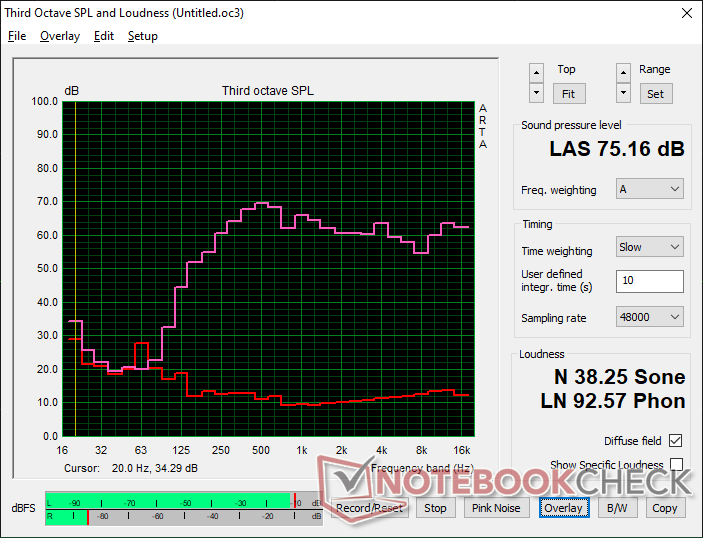Click the LN 92.57 Phon value

coord(613,401)
